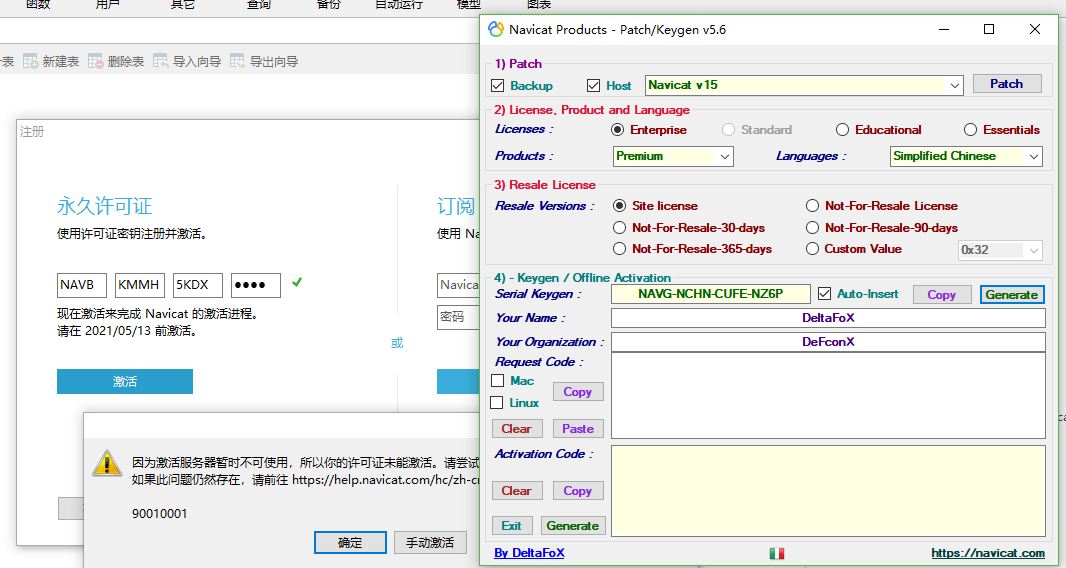The width and height of the screenshot is (1066, 568).
Task: Toggle the Backup checkbox
Action: coord(498,86)
